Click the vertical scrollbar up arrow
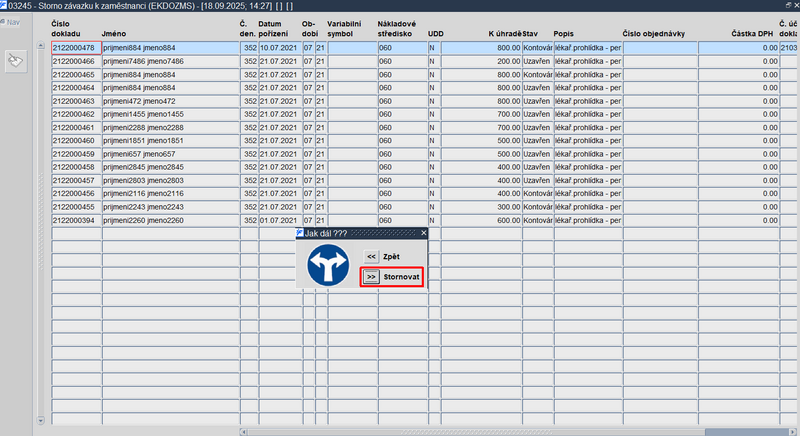 (41, 45)
